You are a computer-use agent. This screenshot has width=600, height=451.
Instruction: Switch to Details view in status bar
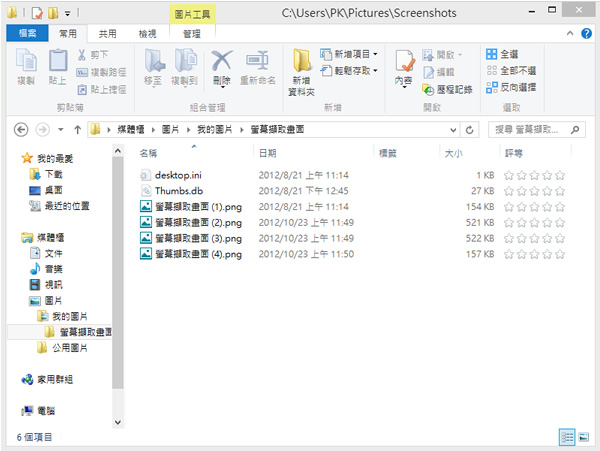567,437
